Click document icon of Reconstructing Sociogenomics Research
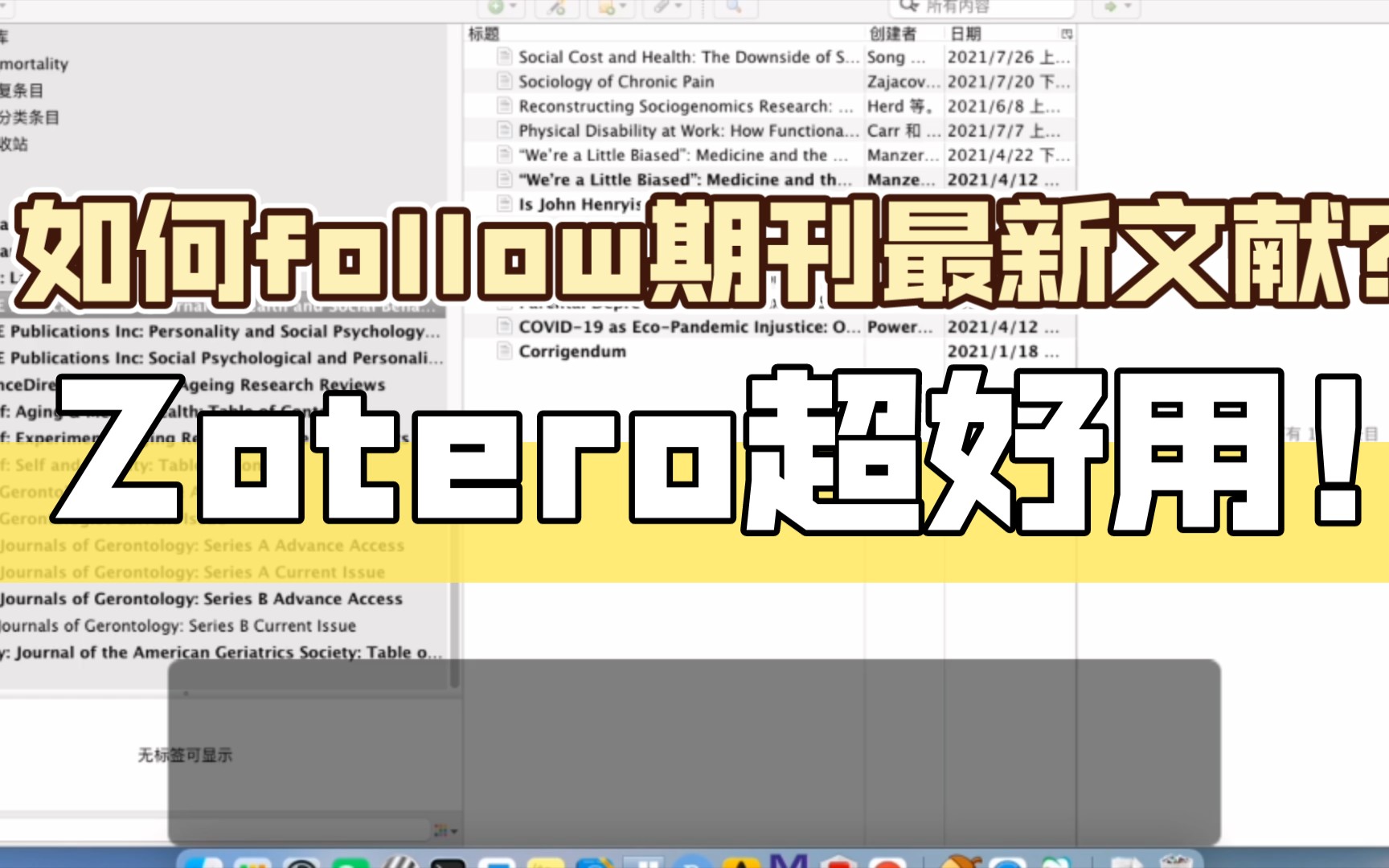The image size is (1389, 868). click(x=505, y=106)
